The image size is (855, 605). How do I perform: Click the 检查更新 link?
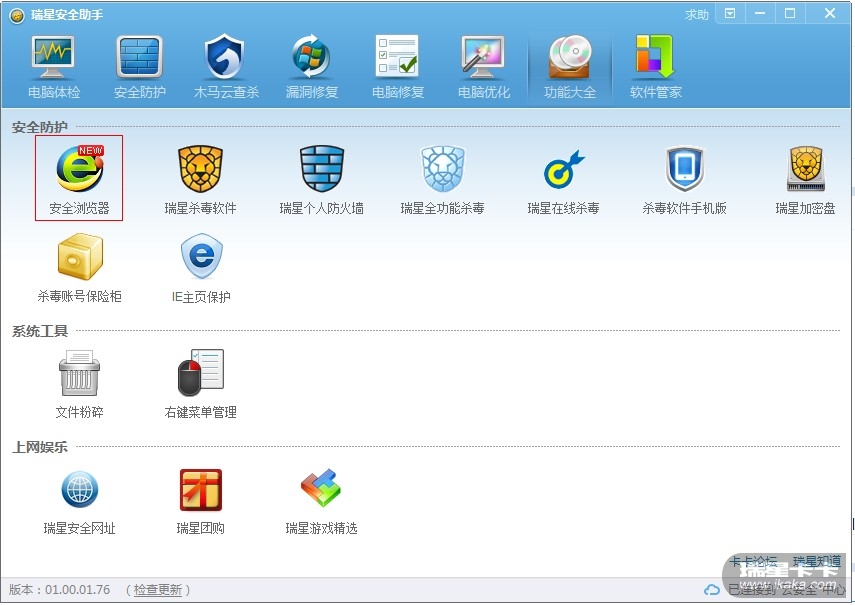coord(158,590)
